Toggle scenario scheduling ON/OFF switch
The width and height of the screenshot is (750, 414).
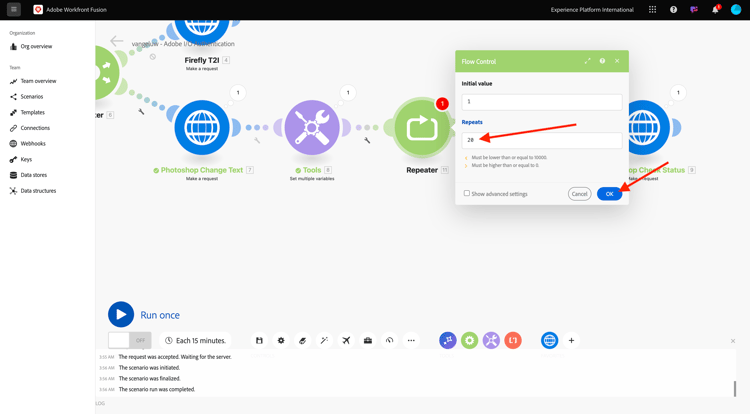click(x=130, y=340)
